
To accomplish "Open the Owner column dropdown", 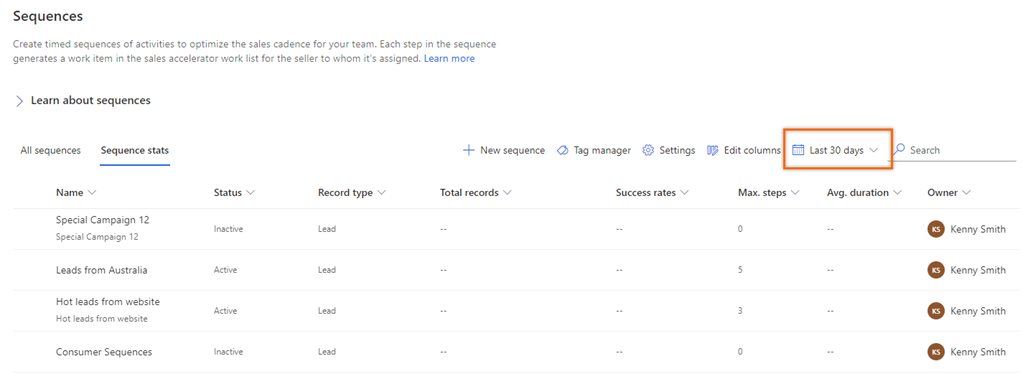I will click(x=966, y=193).
